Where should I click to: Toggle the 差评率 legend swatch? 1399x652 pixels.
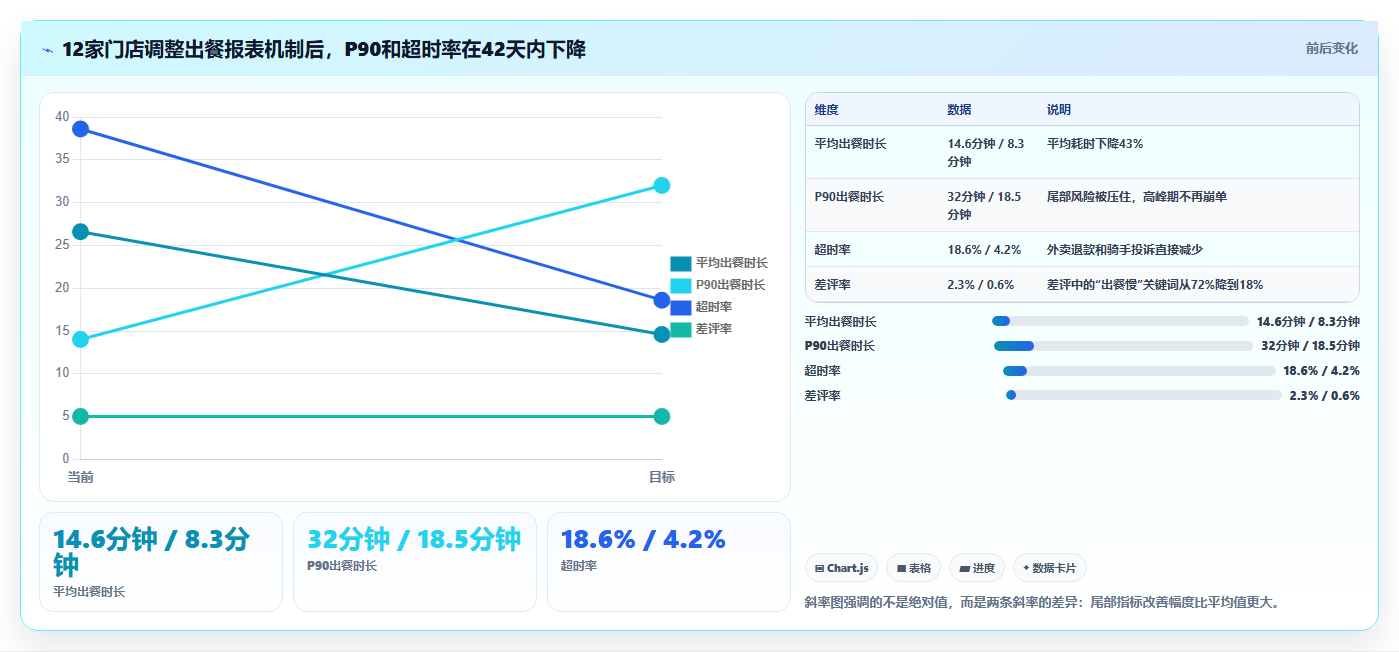[680, 329]
